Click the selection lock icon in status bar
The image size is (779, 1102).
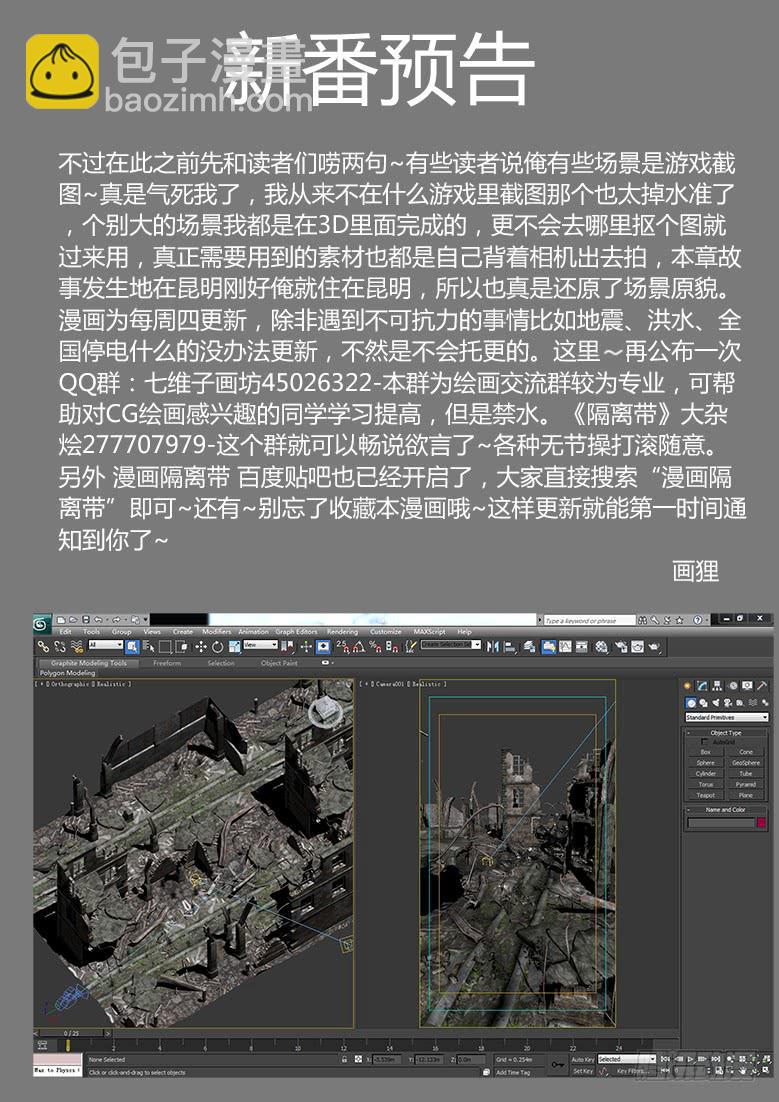(345, 1059)
